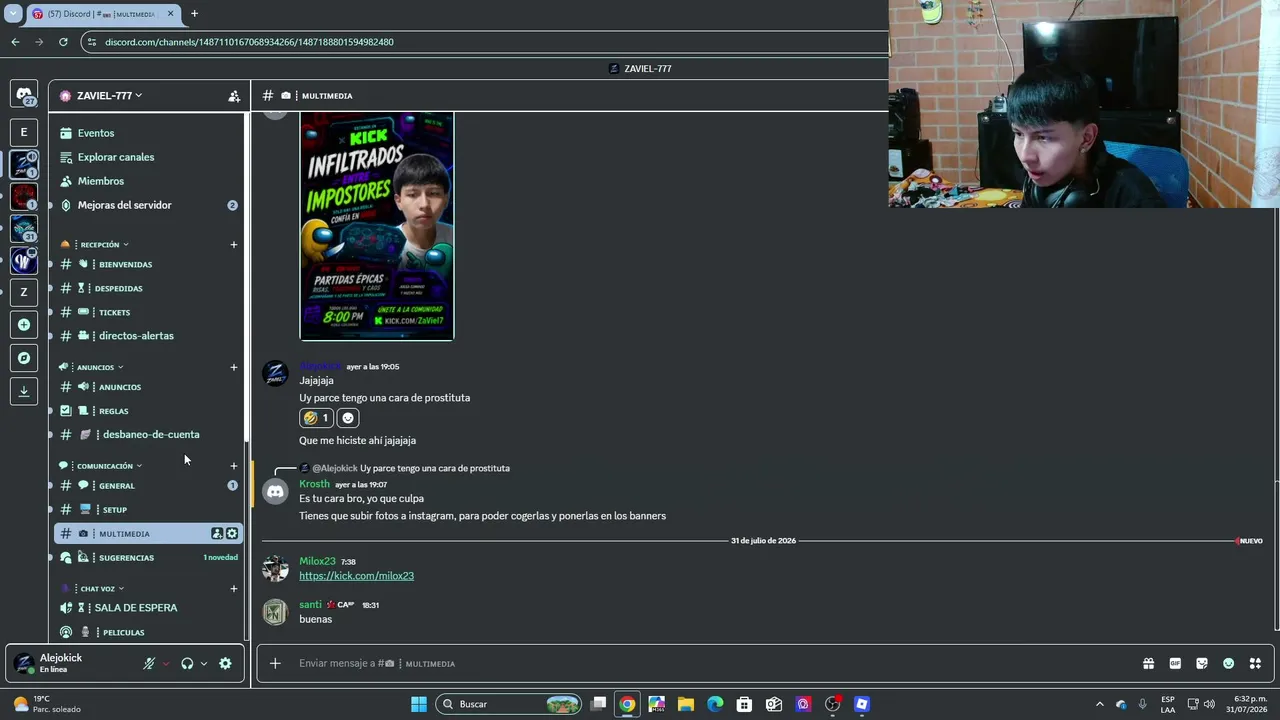Open headphone output options arrow
Image resolution: width=1280 pixels, height=720 pixels.
coord(204,663)
